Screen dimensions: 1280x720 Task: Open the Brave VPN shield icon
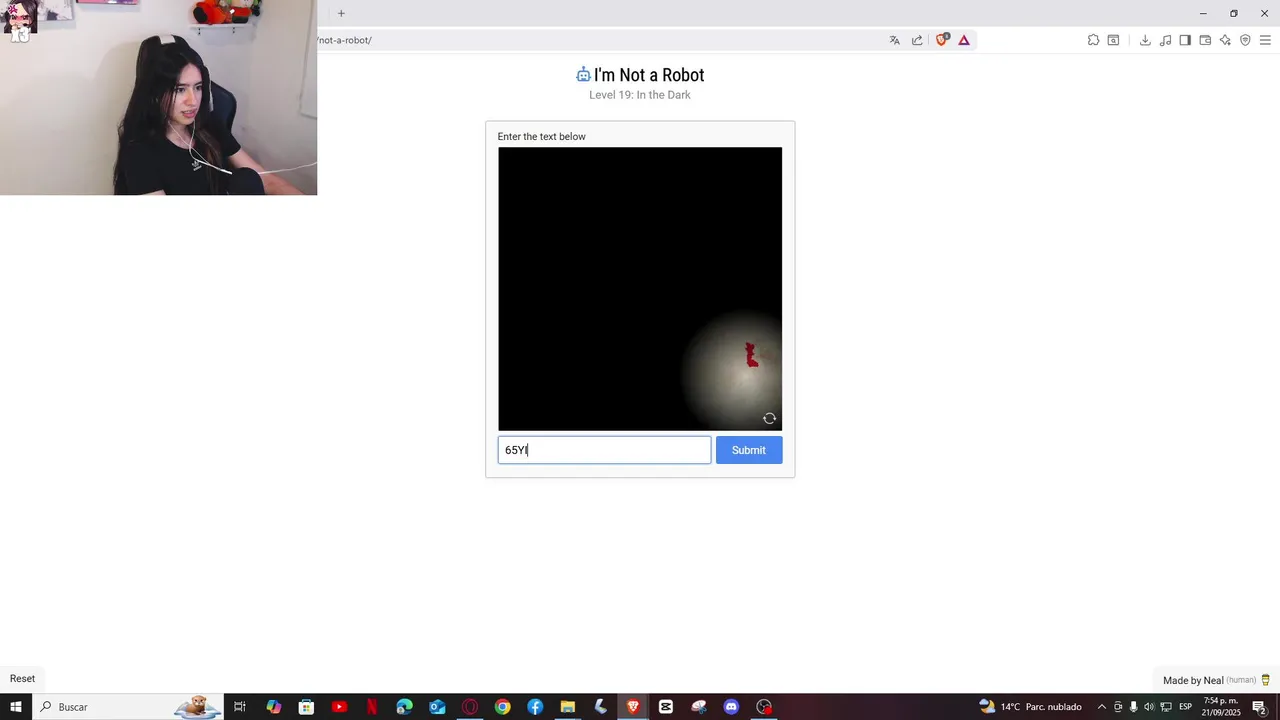coord(1245,40)
